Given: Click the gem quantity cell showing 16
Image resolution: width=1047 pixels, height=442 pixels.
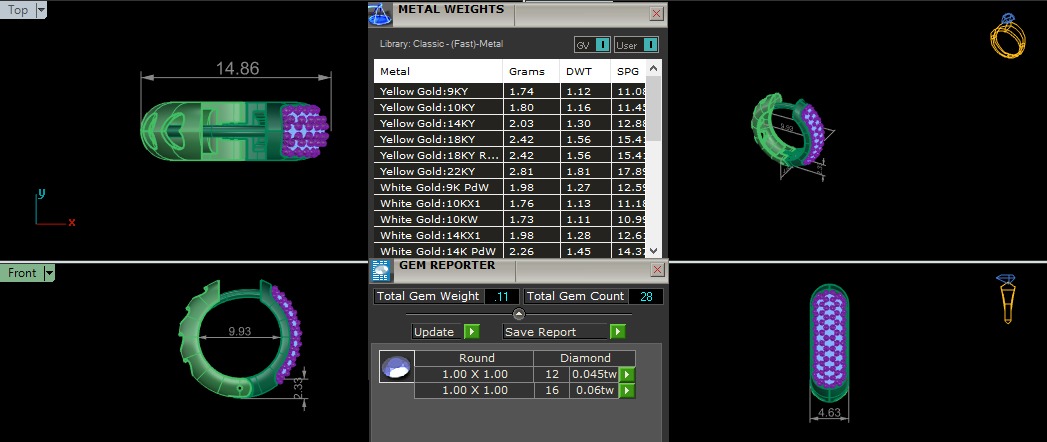Looking at the screenshot, I should (x=552, y=391).
